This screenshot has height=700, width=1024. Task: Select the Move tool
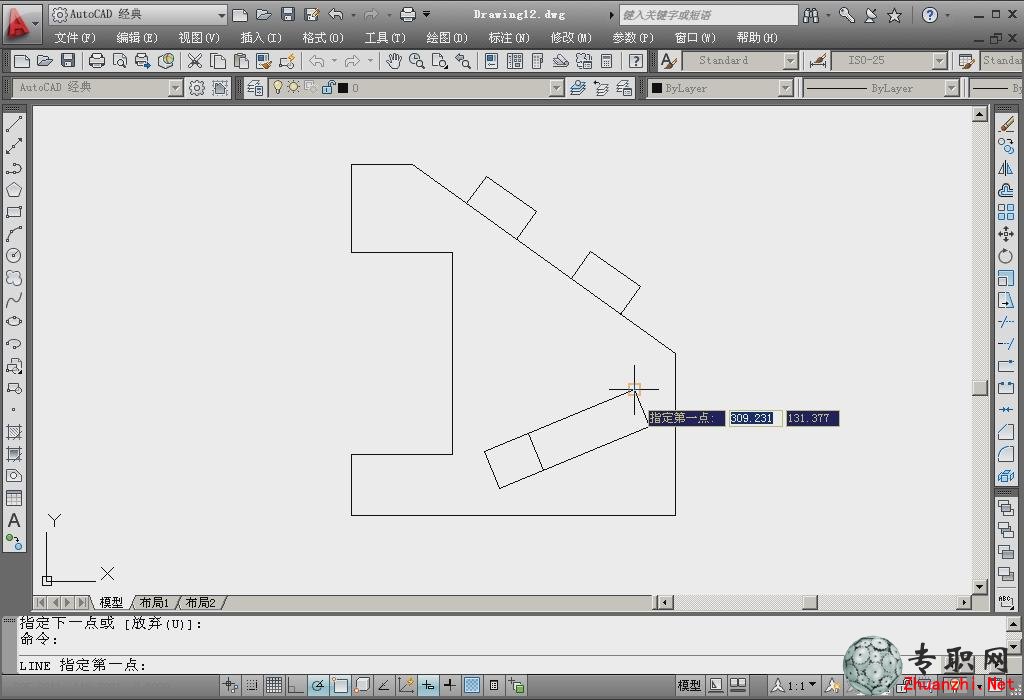click(x=1006, y=234)
